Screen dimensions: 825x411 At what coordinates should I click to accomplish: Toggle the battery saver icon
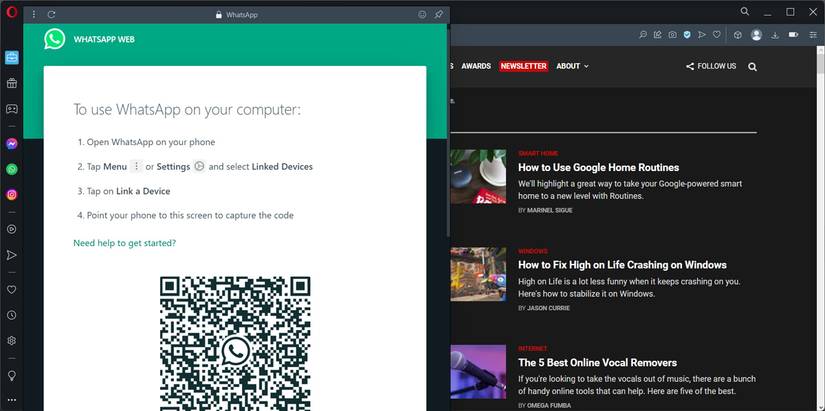(793, 35)
